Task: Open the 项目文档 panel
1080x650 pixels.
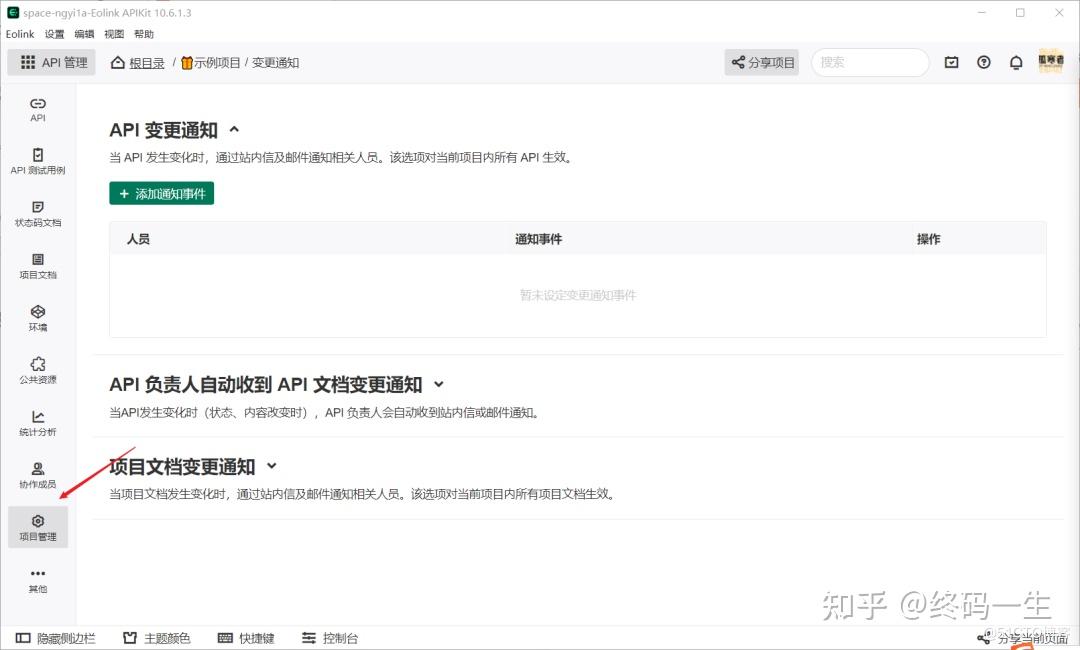Action: pos(37,265)
